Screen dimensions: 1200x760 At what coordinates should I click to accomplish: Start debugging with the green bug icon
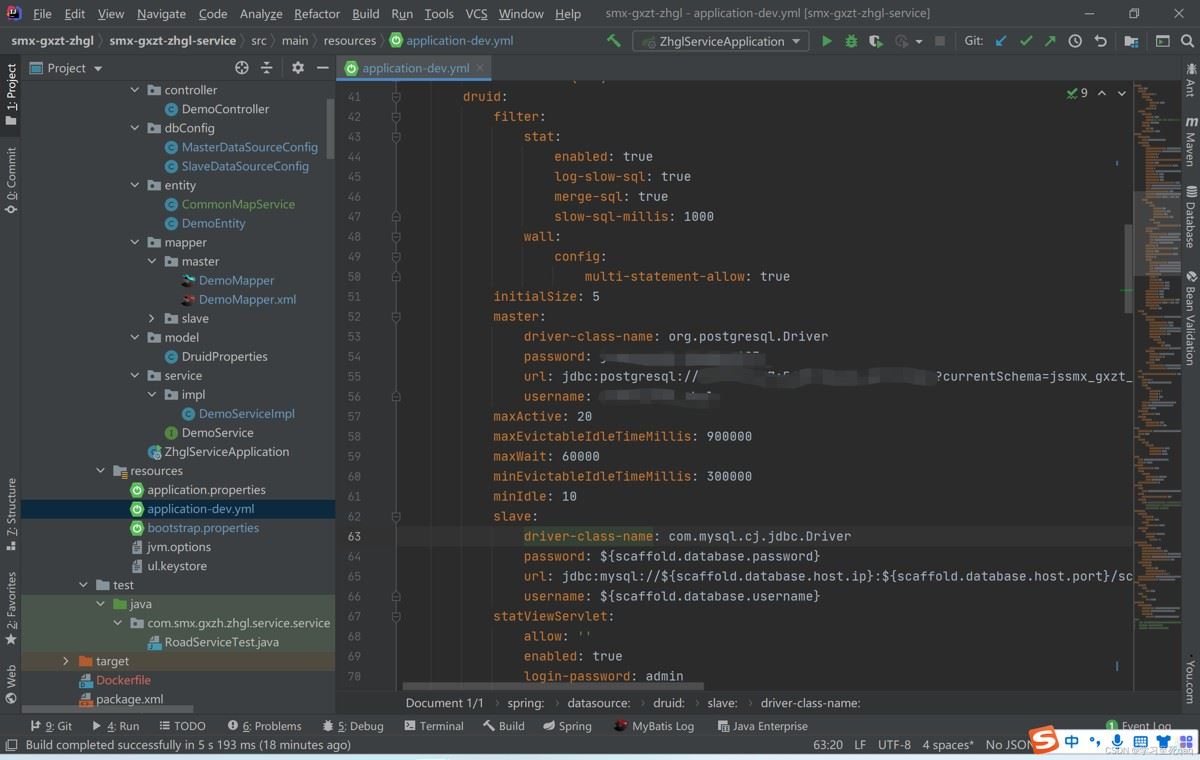click(x=851, y=41)
